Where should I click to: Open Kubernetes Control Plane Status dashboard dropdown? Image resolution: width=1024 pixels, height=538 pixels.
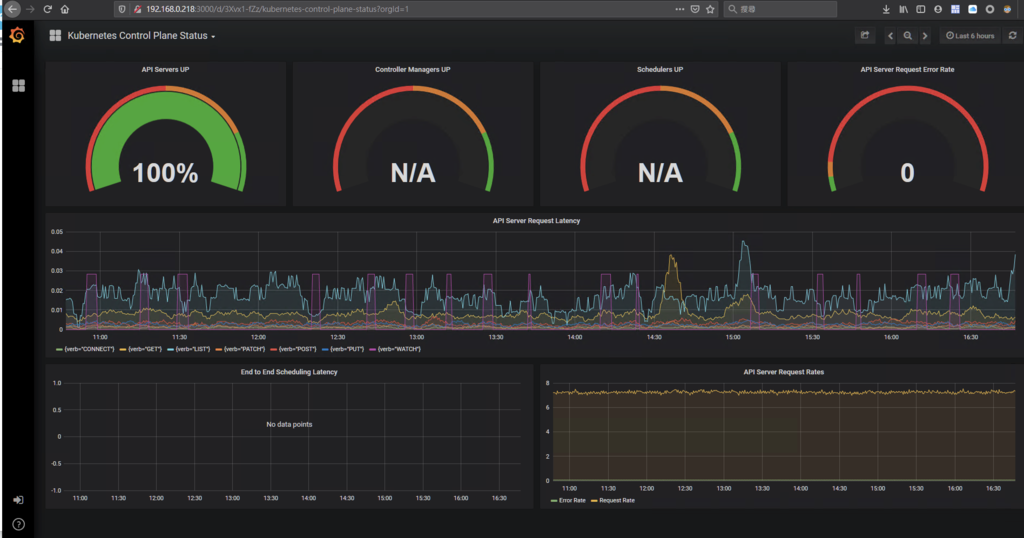click(x=141, y=36)
